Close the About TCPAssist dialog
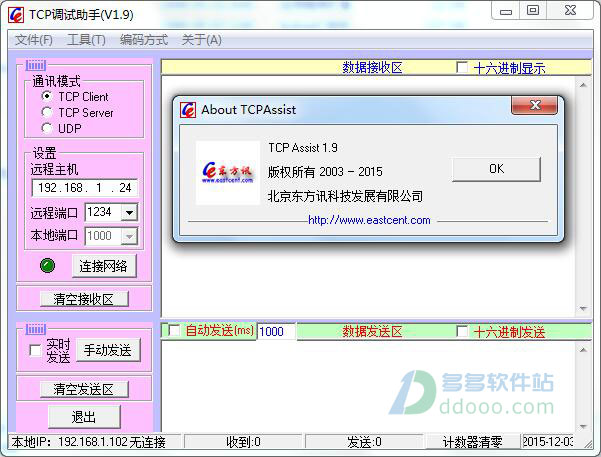Viewport: 601px width, 457px height. coord(535,105)
